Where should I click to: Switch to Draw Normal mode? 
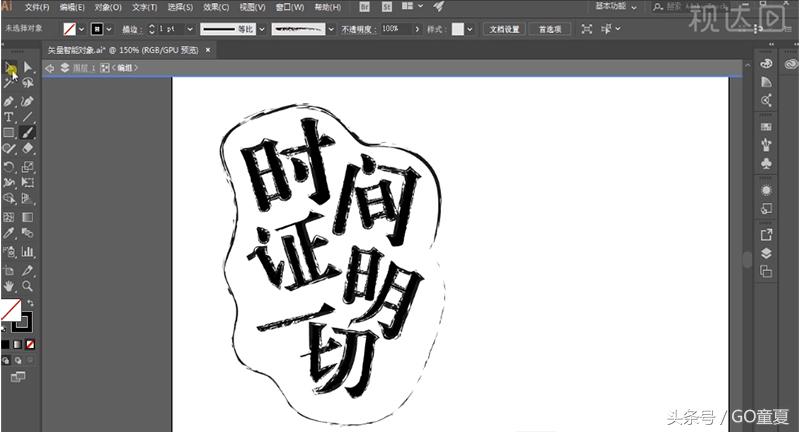pos(6,361)
